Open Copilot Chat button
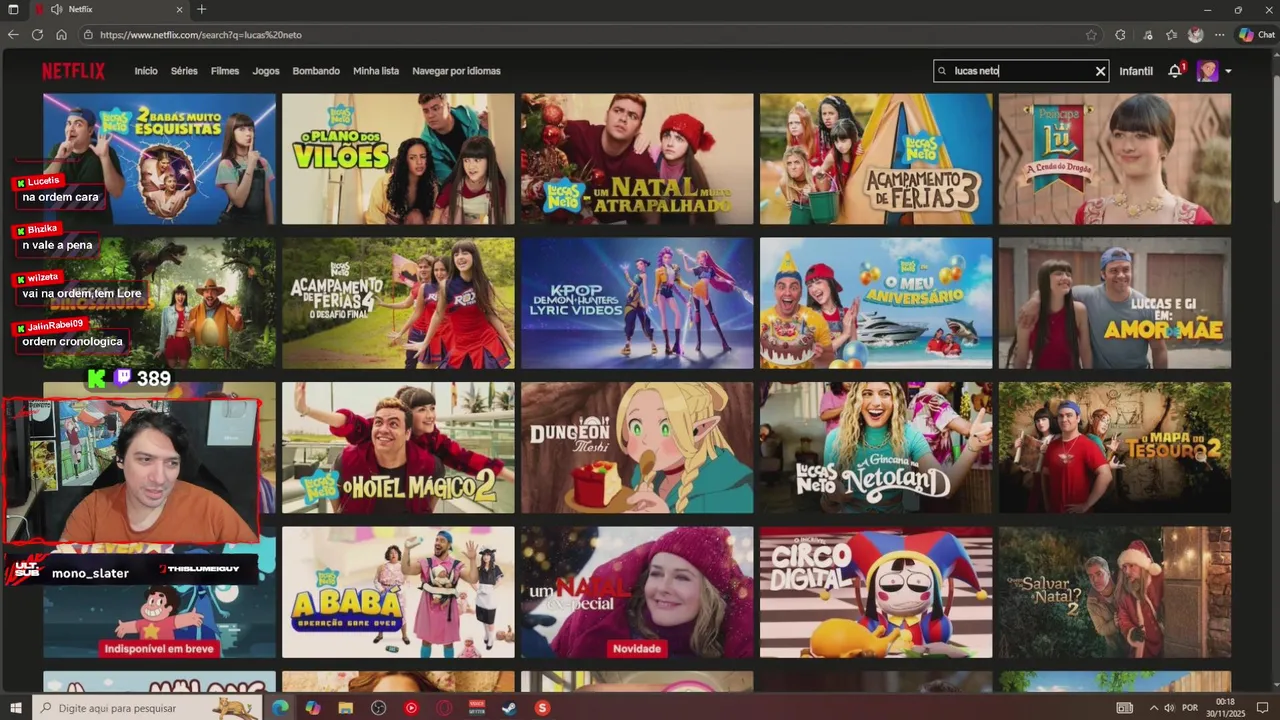The image size is (1280, 720). click(1257, 34)
